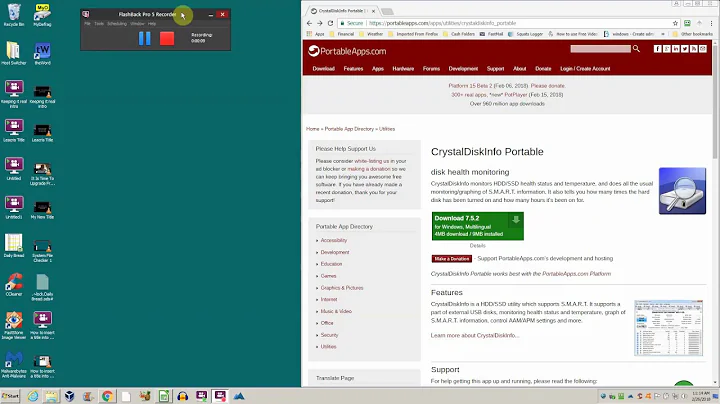Open Financial bookmarks folder
Image resolution: width=720 pixels, height=404 pixels.
pyautogui.click(x=342, y=34)
